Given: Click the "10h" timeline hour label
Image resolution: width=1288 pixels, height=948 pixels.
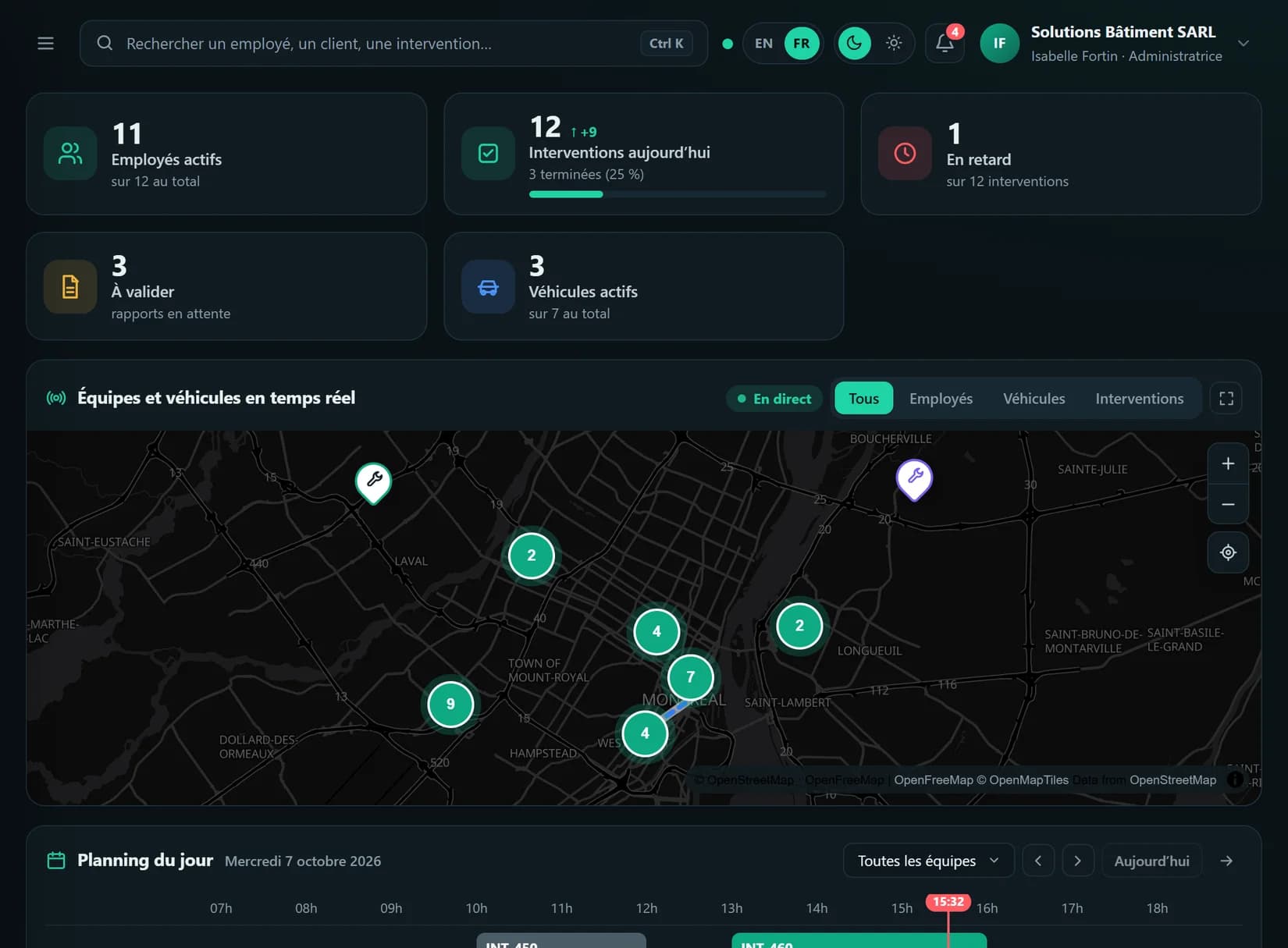Looking at the screenshot, I should pos(476,908).
